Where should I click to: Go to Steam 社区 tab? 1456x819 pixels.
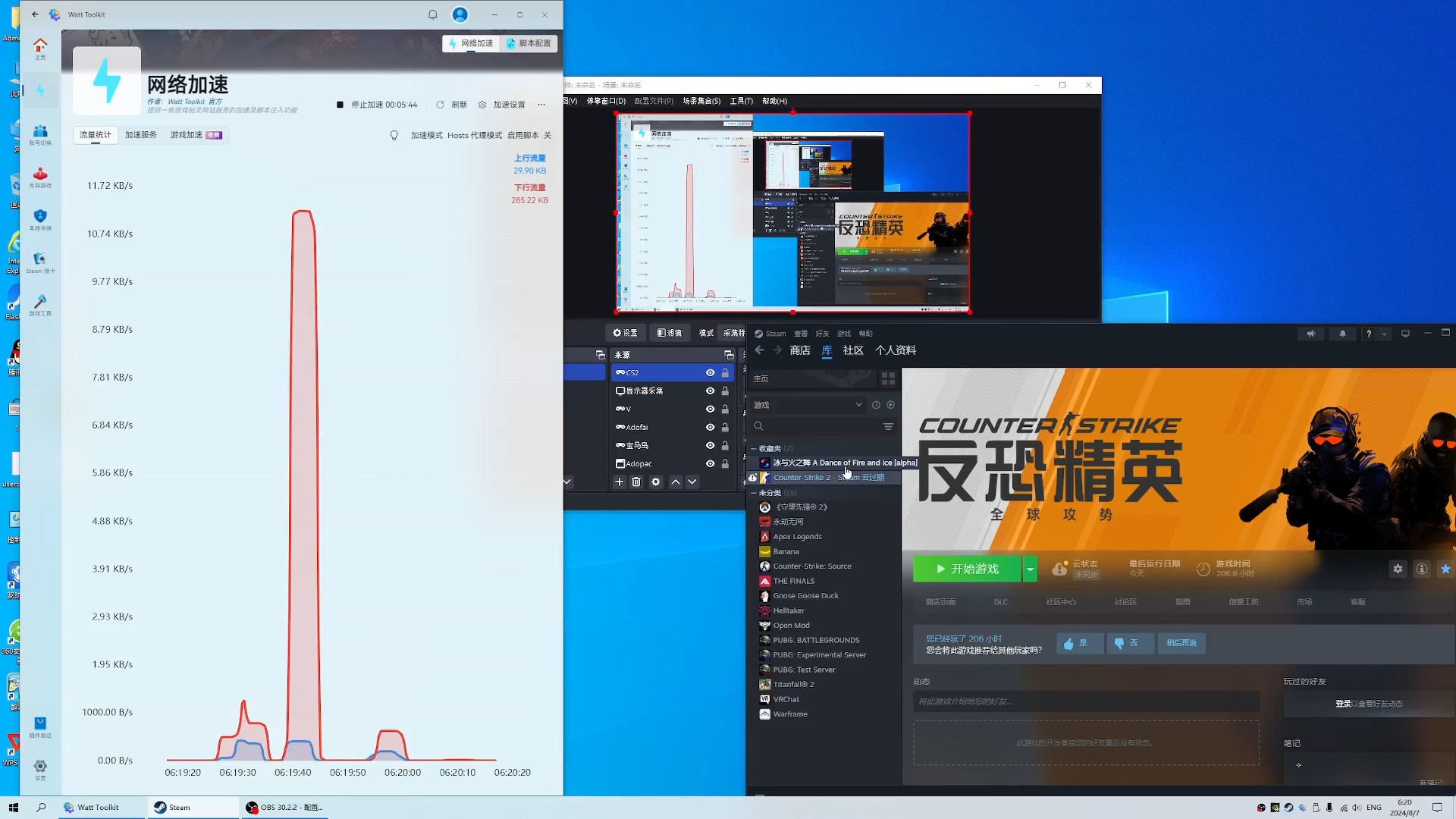click(853, 350)
